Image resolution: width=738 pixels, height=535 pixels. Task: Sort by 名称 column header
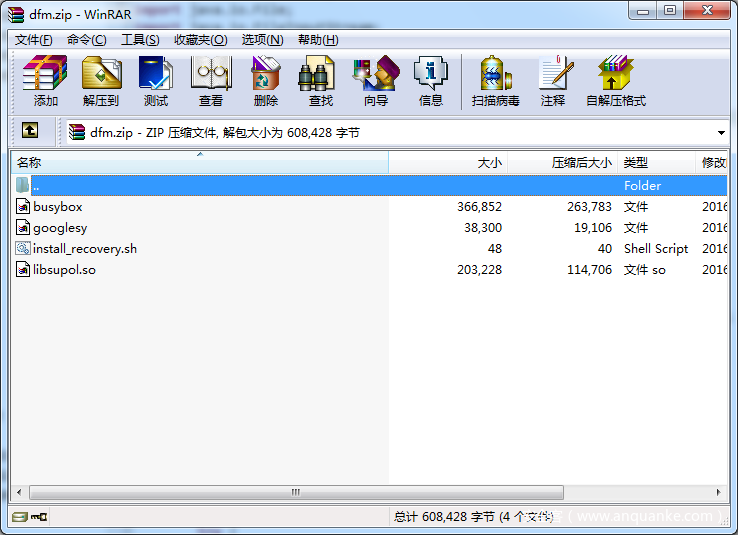(x=200, y=163)
